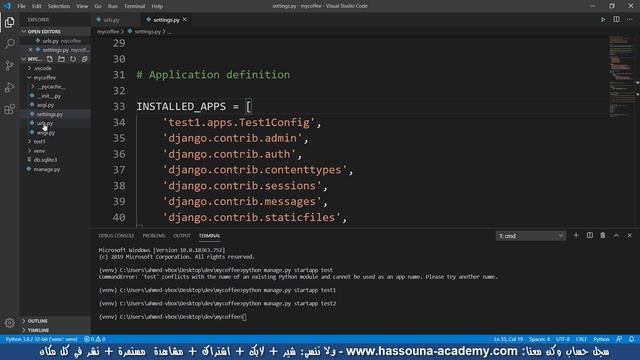The height and width of the screenshot is (360, 640).
Task: Click the VS Code logo icon
Action: point(7,6)
